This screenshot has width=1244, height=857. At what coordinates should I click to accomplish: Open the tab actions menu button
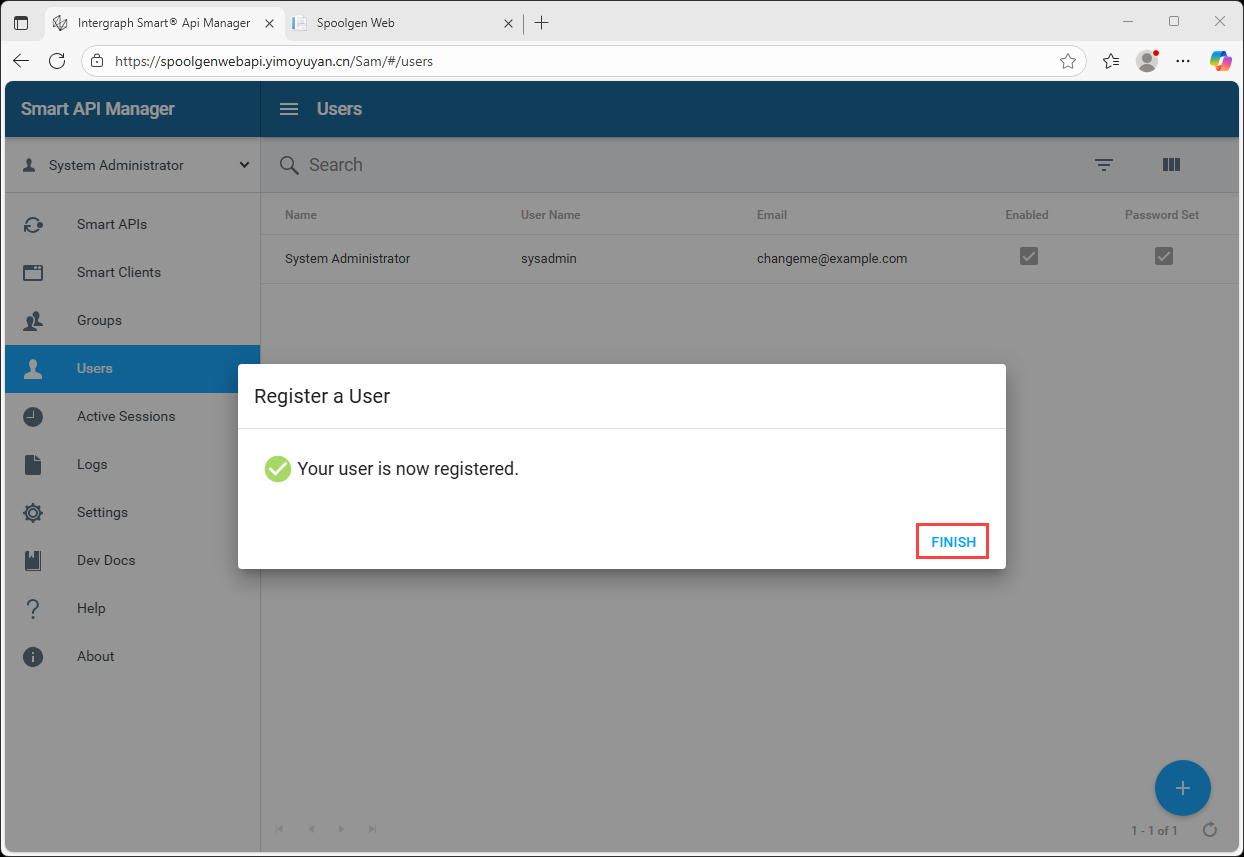point(21,22)
